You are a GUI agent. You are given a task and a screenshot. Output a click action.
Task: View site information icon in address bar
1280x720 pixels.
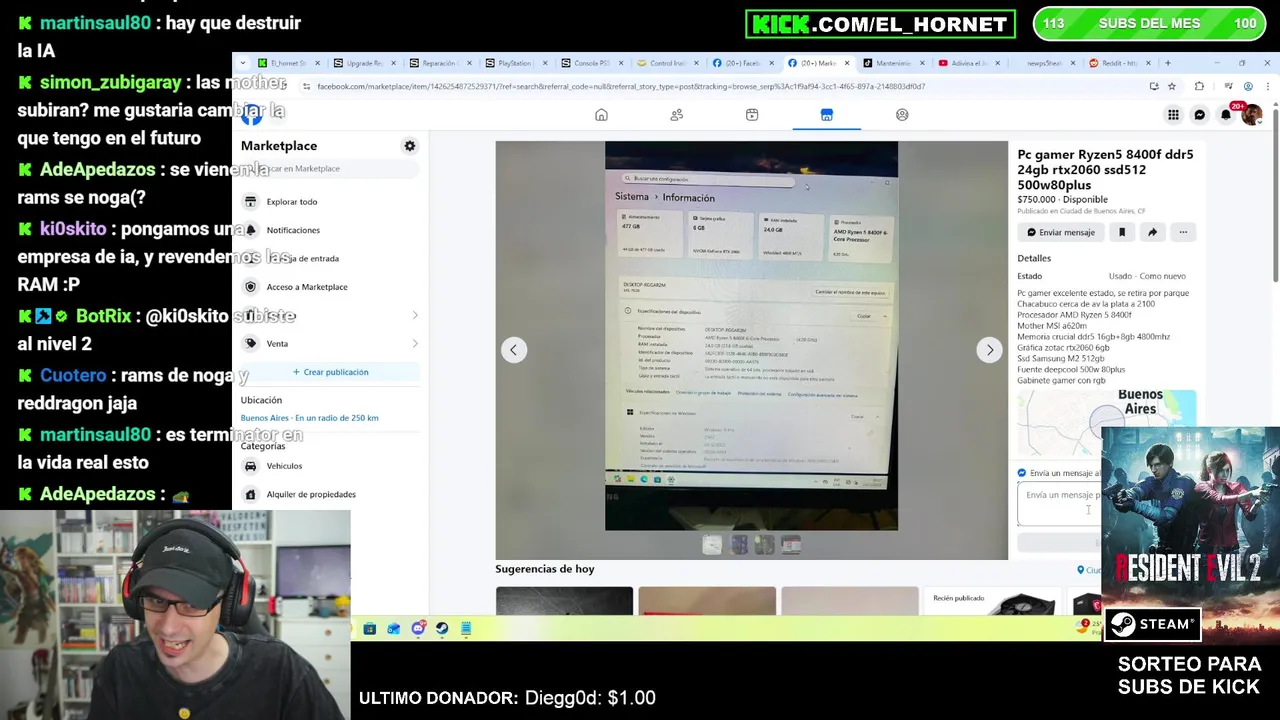point(306,86)
